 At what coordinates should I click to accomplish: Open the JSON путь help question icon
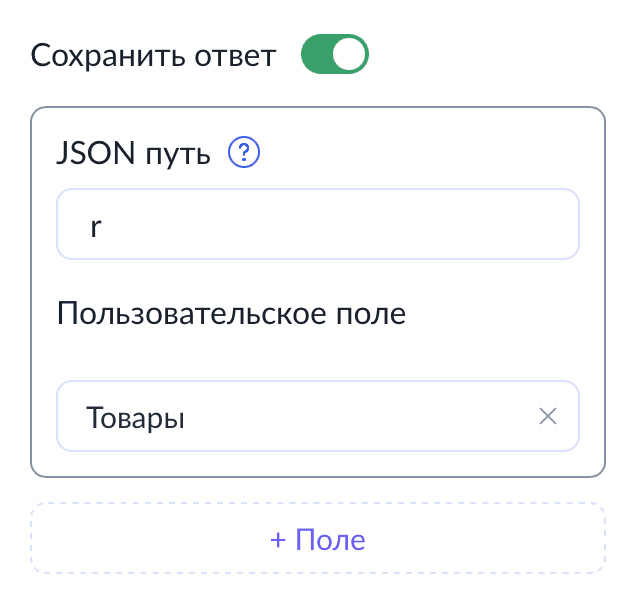244,152
